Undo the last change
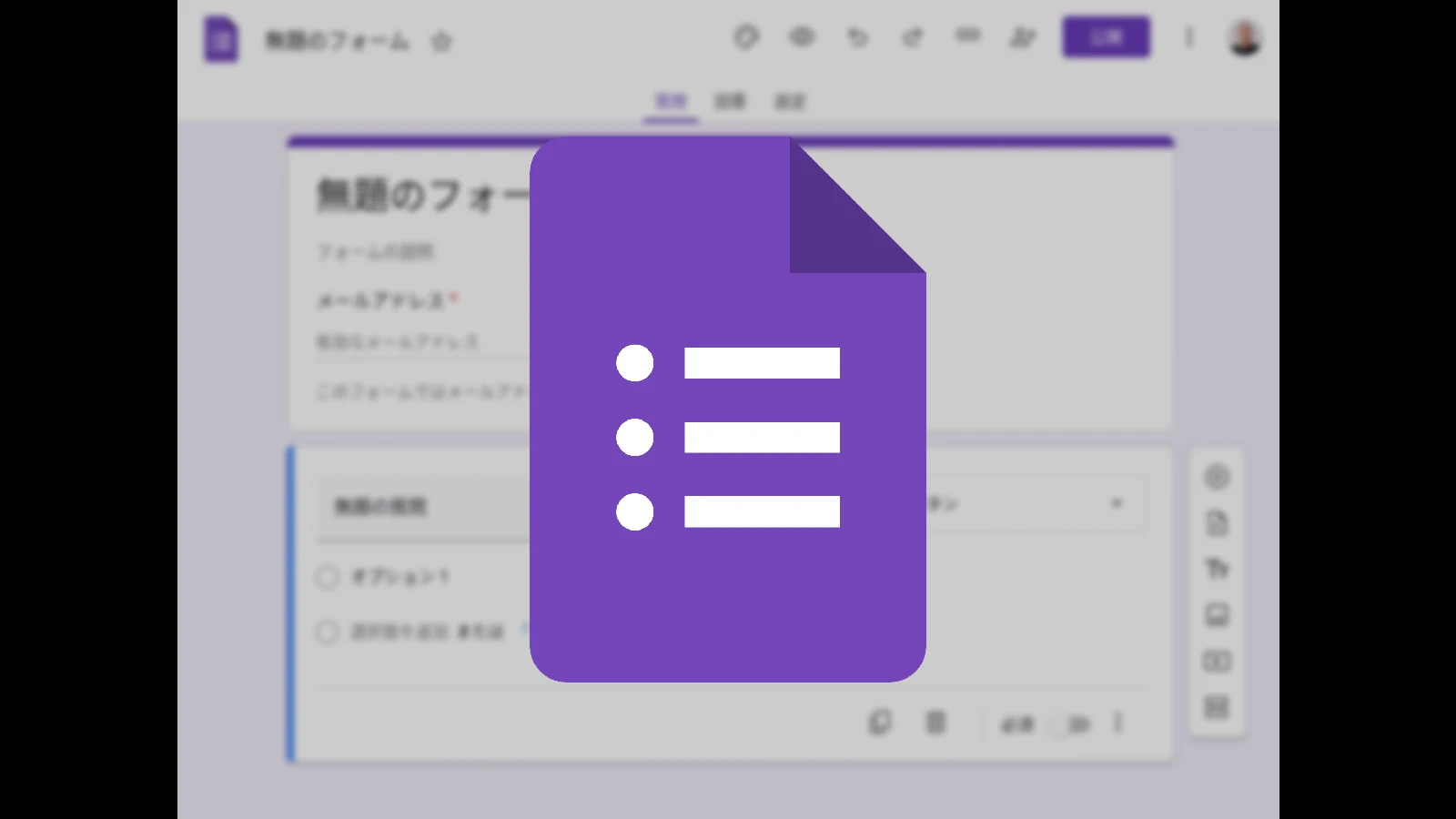The image size is (1456, 819). [x=857, y=37]
